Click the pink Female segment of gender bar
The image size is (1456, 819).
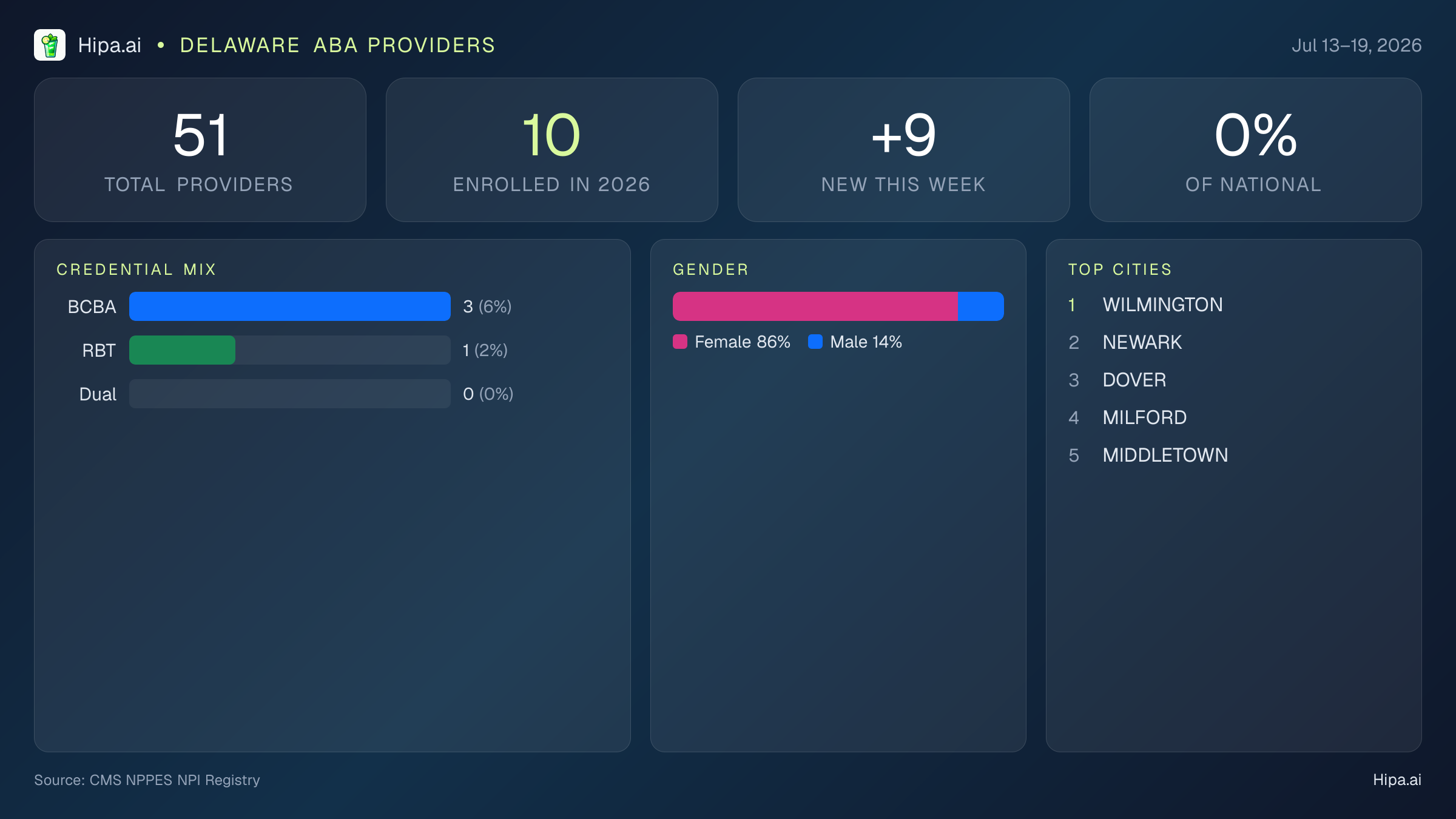click(x=815, y=306)
